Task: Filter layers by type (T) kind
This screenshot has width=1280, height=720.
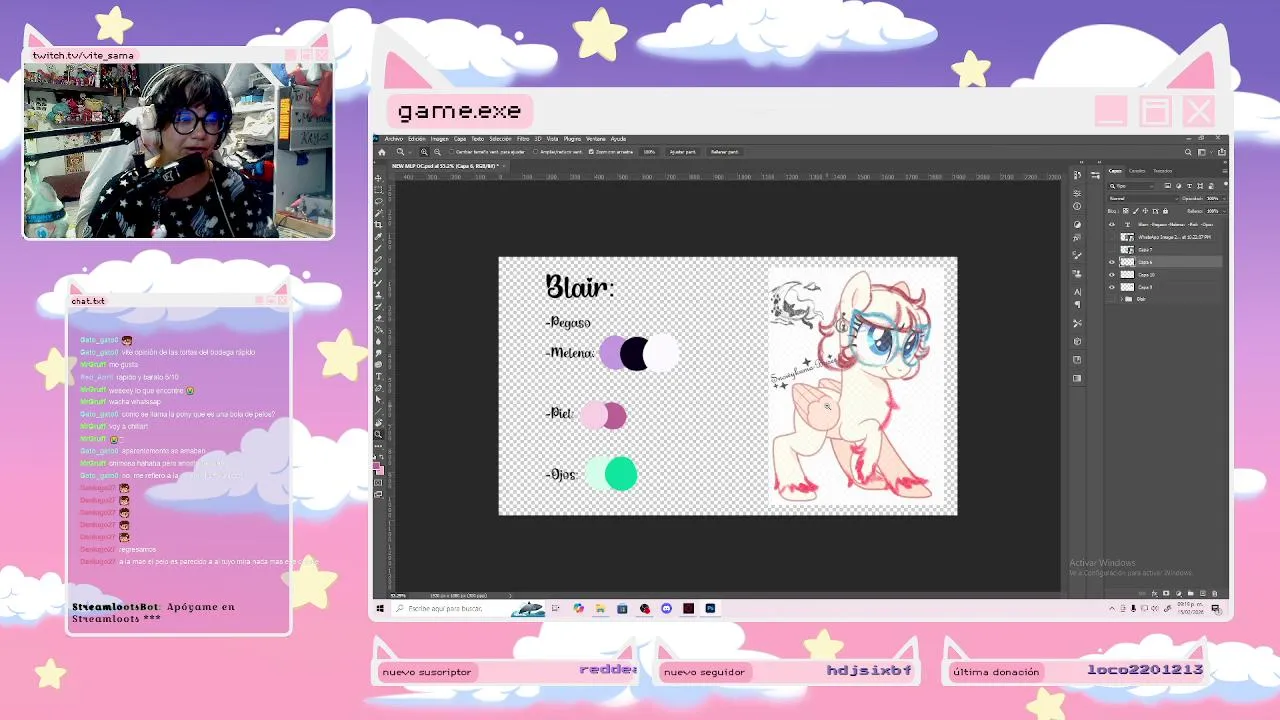Action: (1189, 186)
